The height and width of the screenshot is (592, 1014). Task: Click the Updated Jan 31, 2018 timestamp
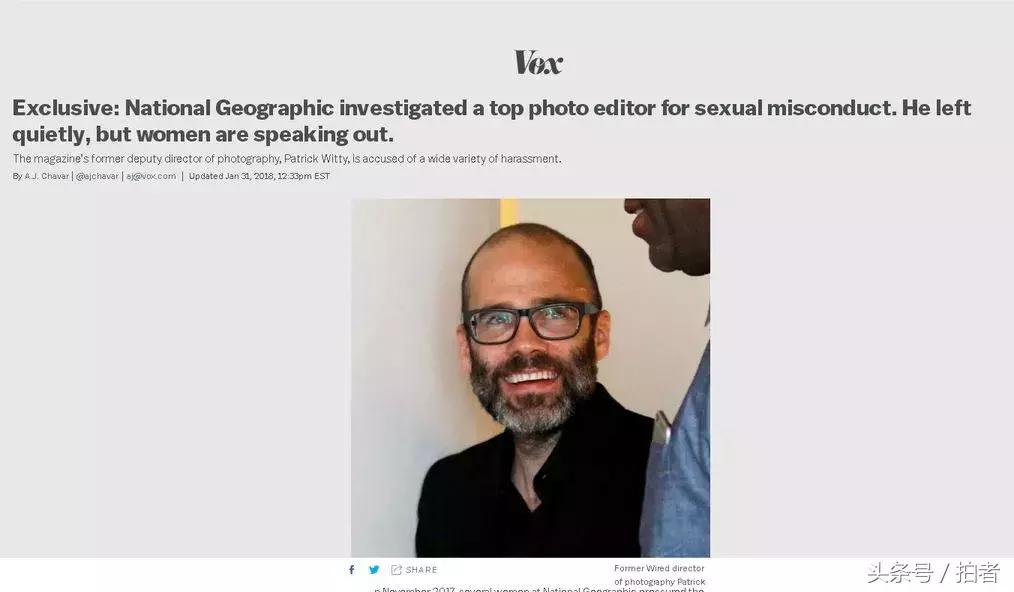259,176
